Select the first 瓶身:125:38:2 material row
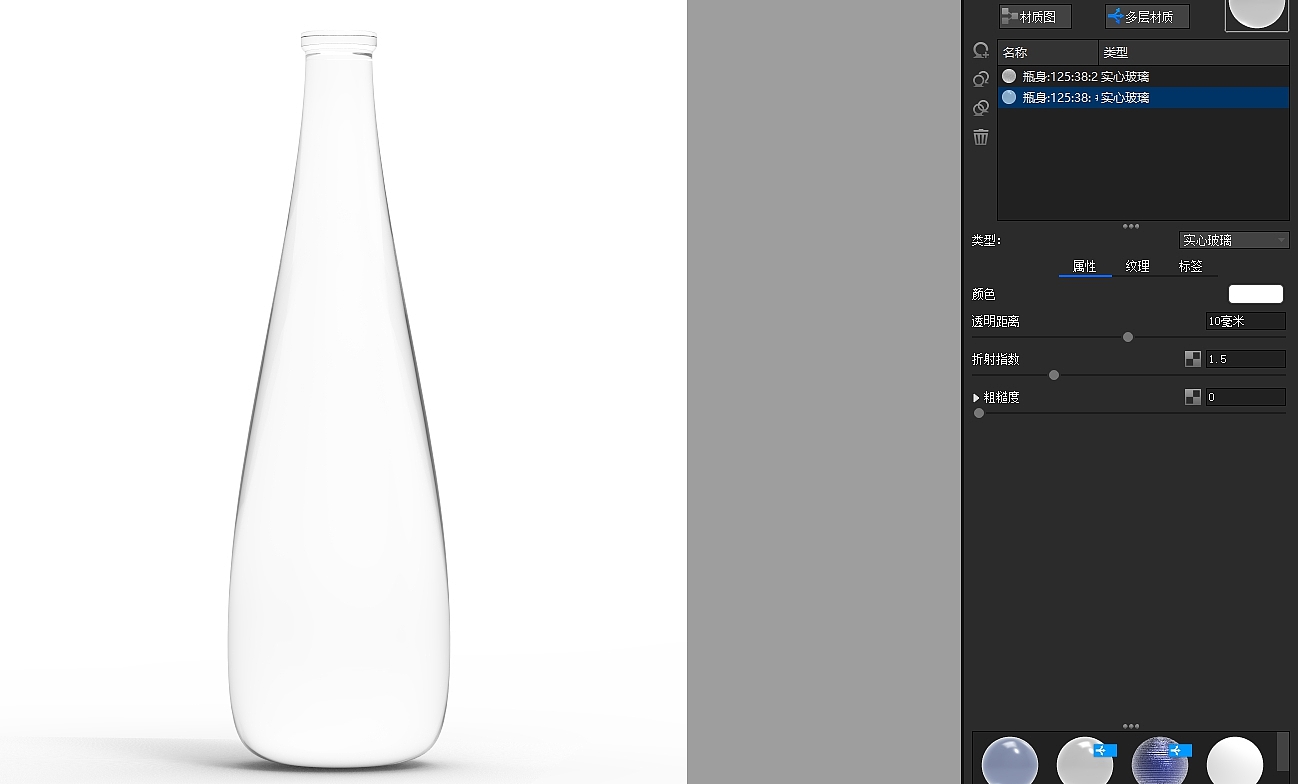Screen dimensions: 1298x784 coord(1143,76)
